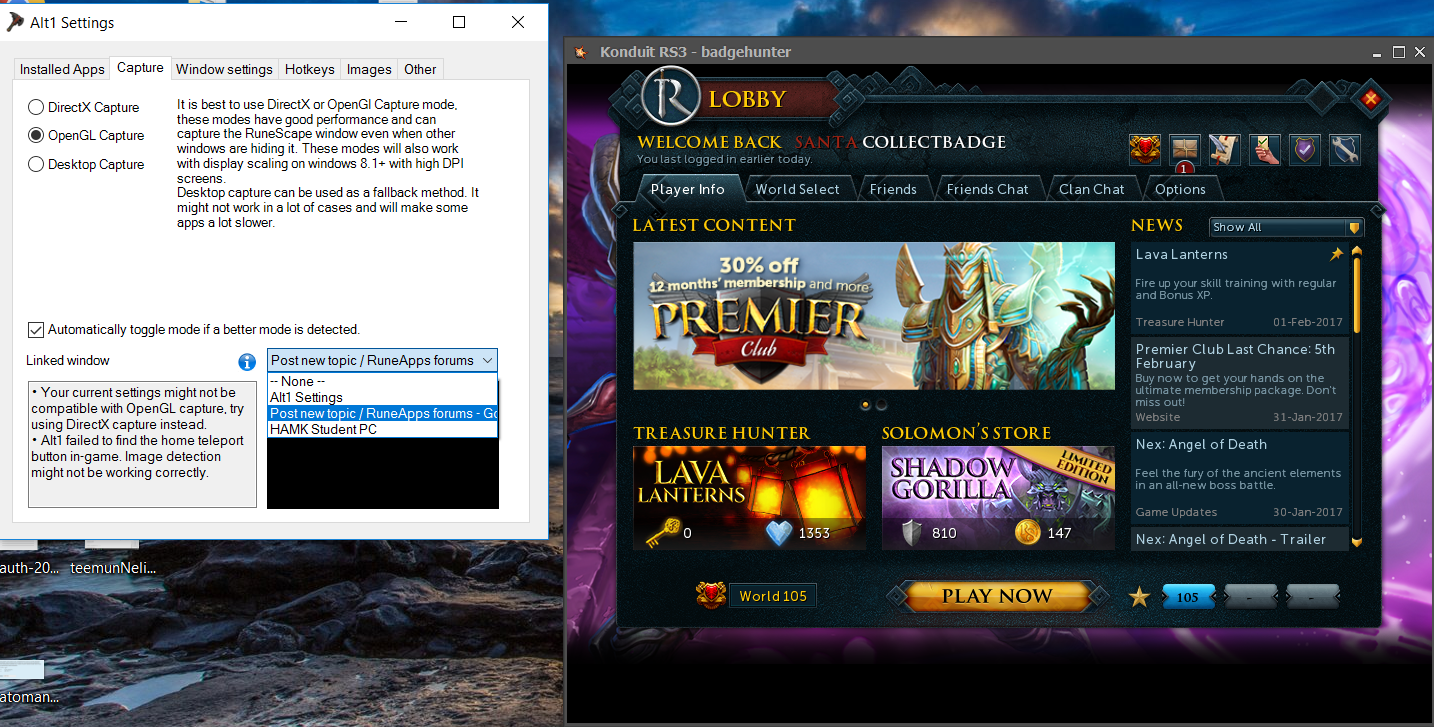Switch to Installed Apps tab
The width and height of the screenshot is (1434, 727).
tap(62, 69)
